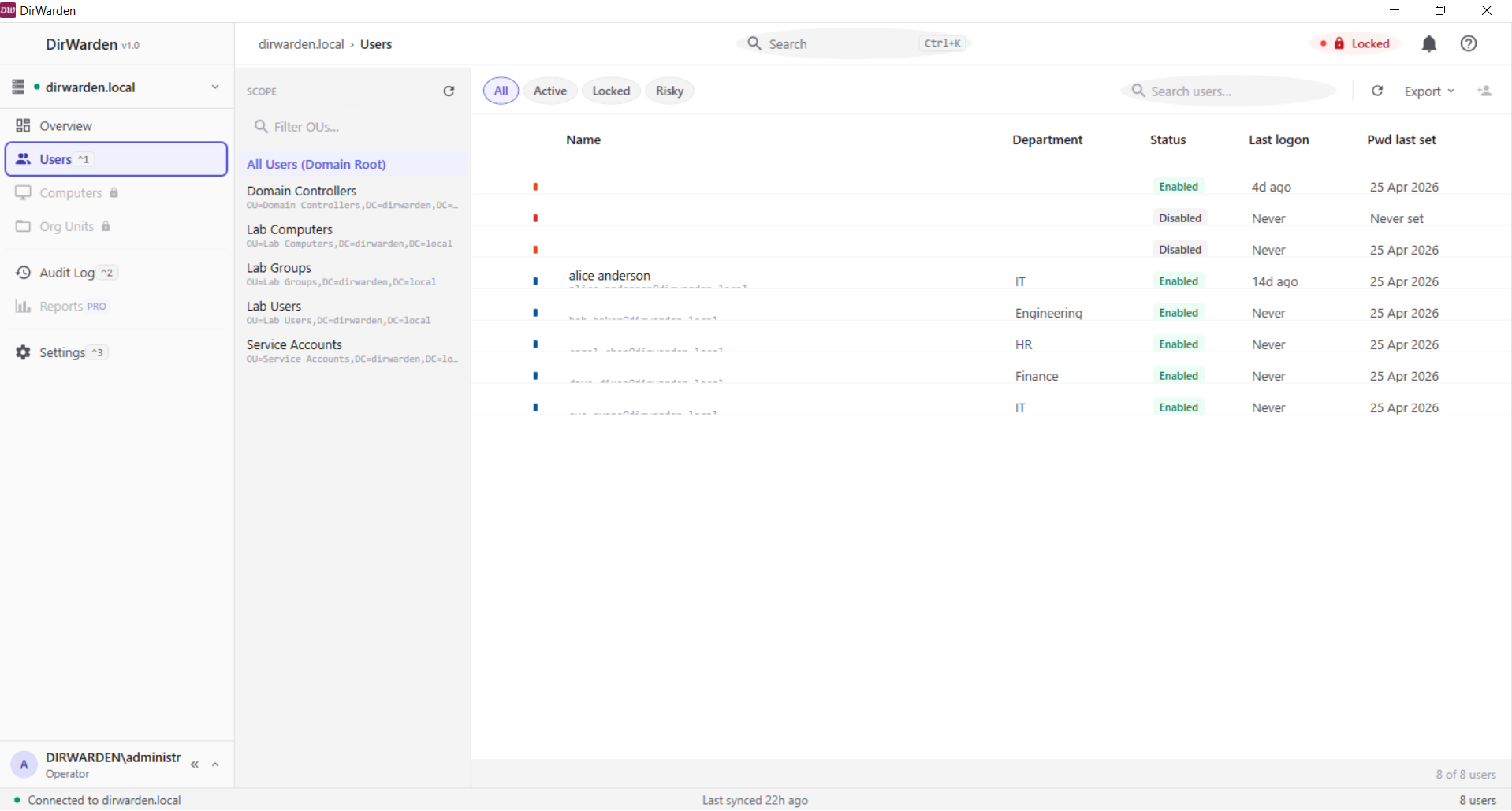Click the global search magnifier icon

[754, 44]
